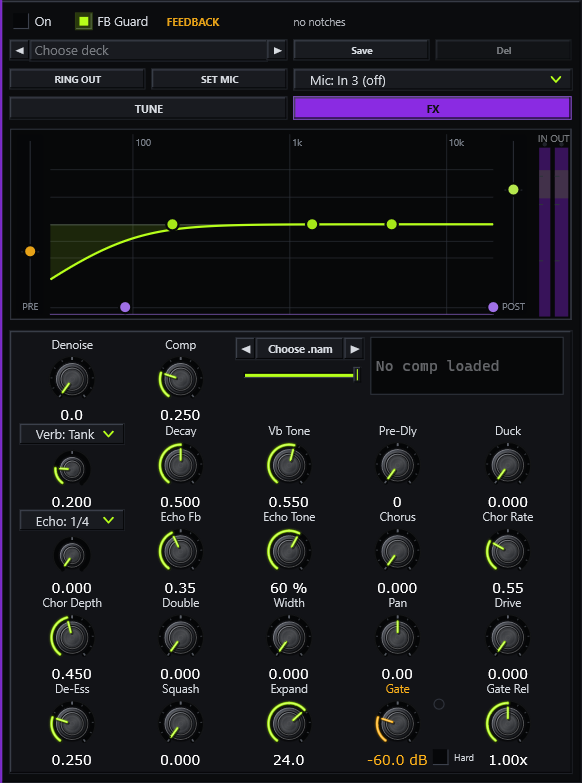Click the FEEDBACK label

193,22
